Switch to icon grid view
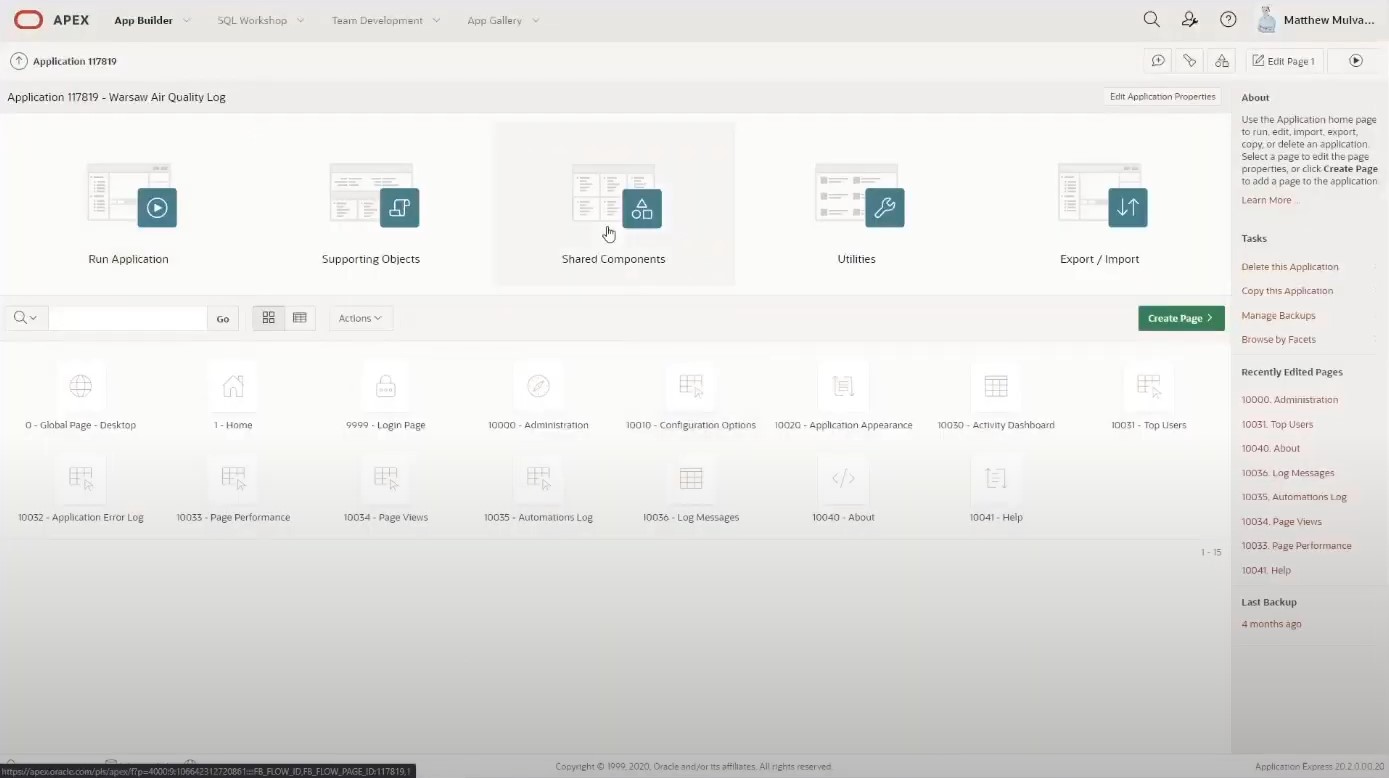The height and width of the screenshot is (778, 1389). click(268, 318)
